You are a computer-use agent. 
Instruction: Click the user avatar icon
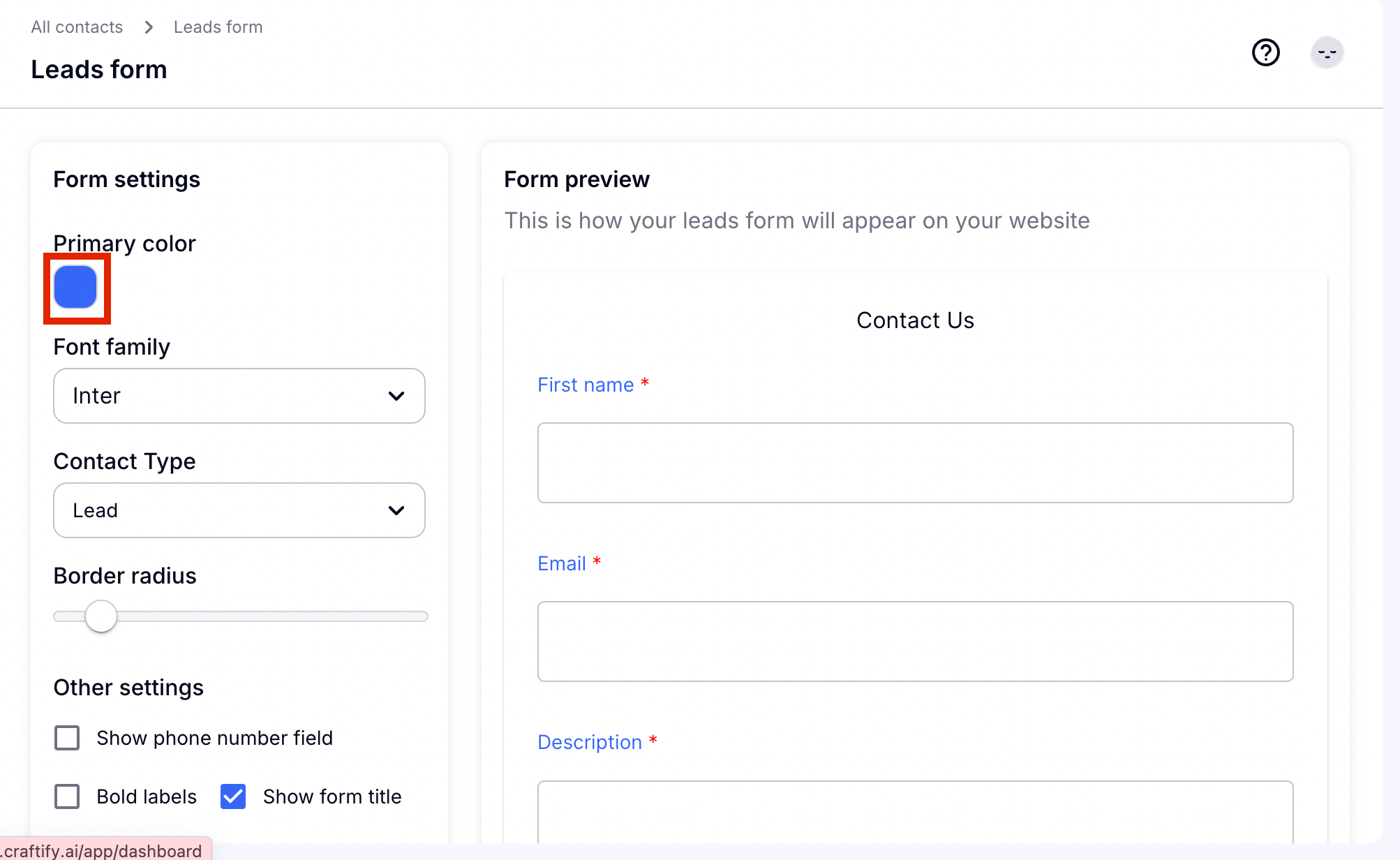pos(1327,52)
